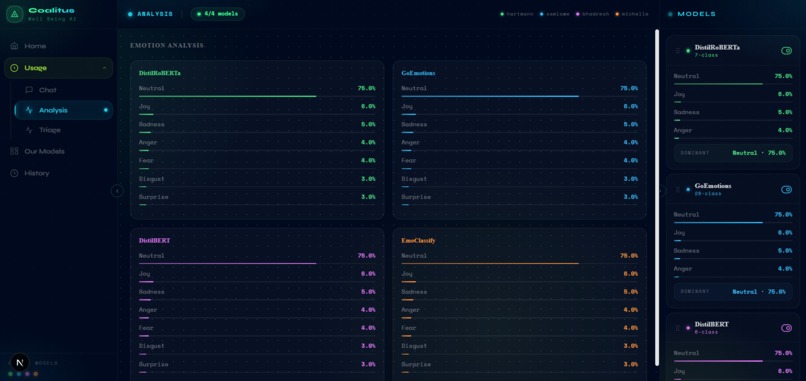Collapse the Usage menu chevron
This screenshot has height=381, width=806.
click(104, 68)
